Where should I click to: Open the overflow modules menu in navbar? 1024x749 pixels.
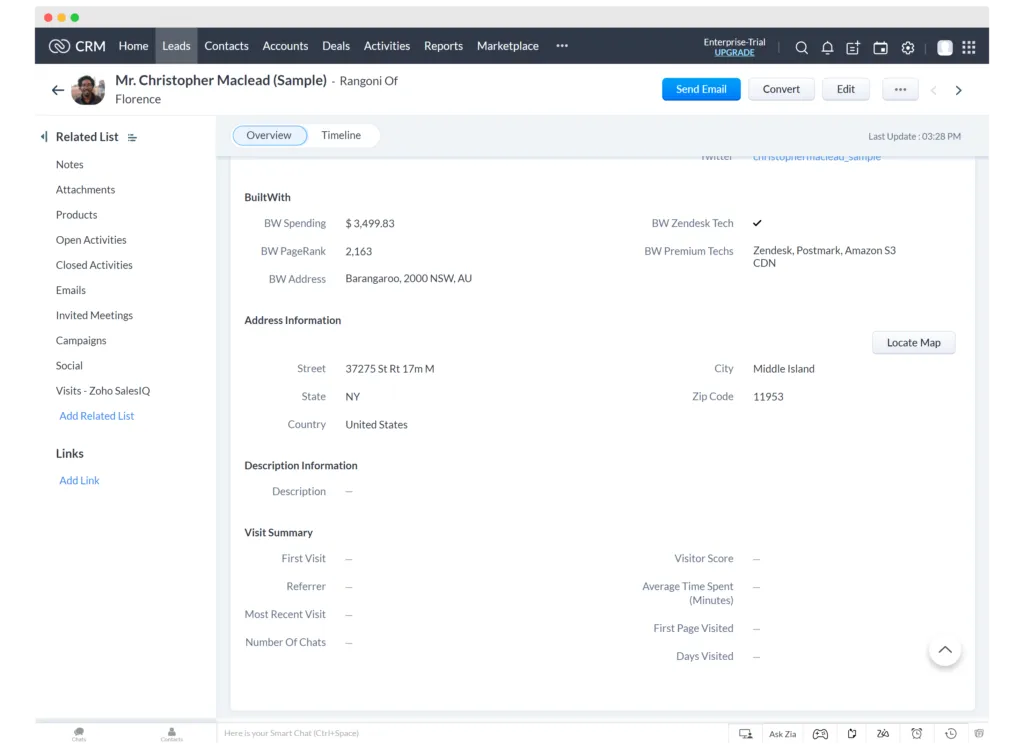pos(562,46)
